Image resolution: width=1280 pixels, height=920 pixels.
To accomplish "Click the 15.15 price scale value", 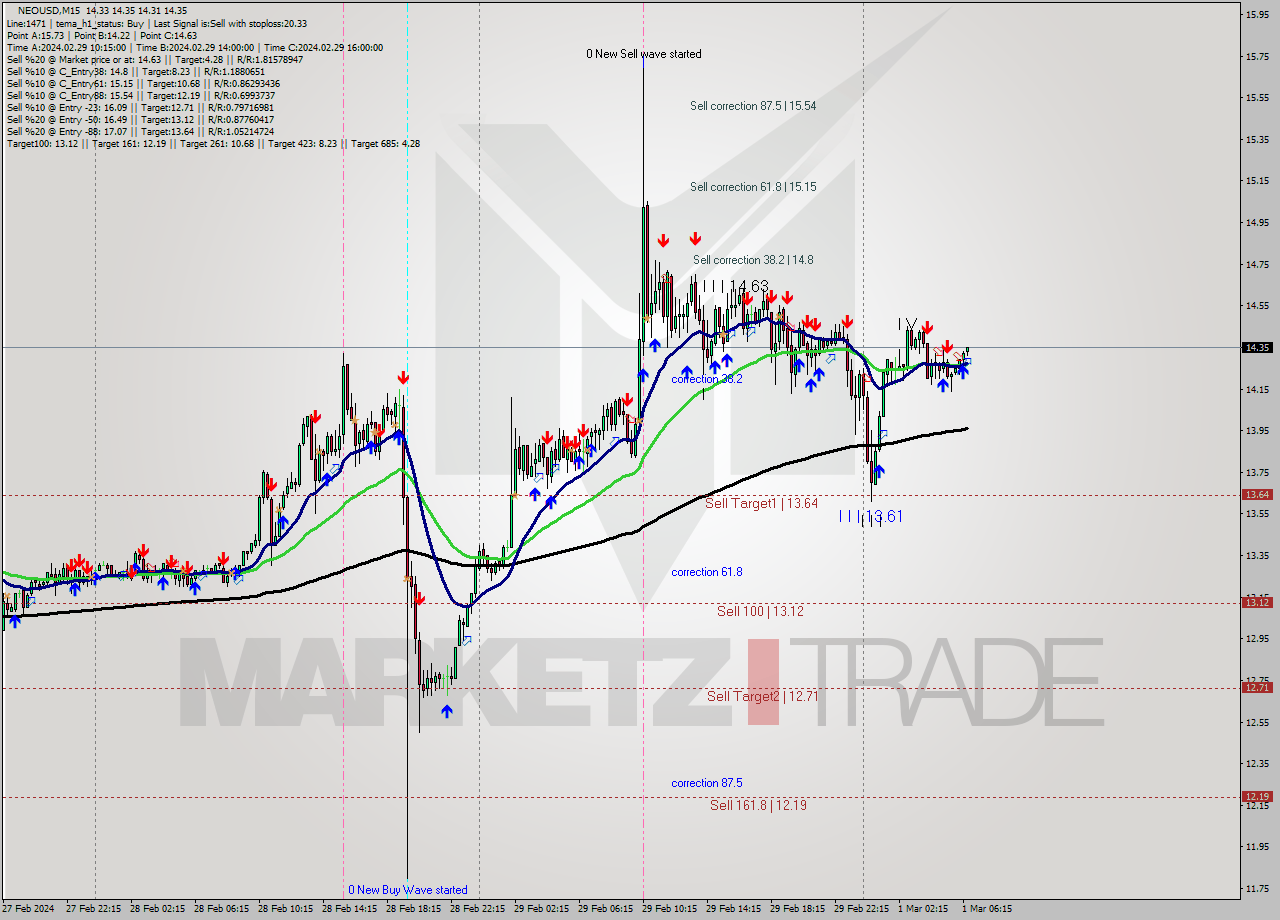I will pos(1257,181).
